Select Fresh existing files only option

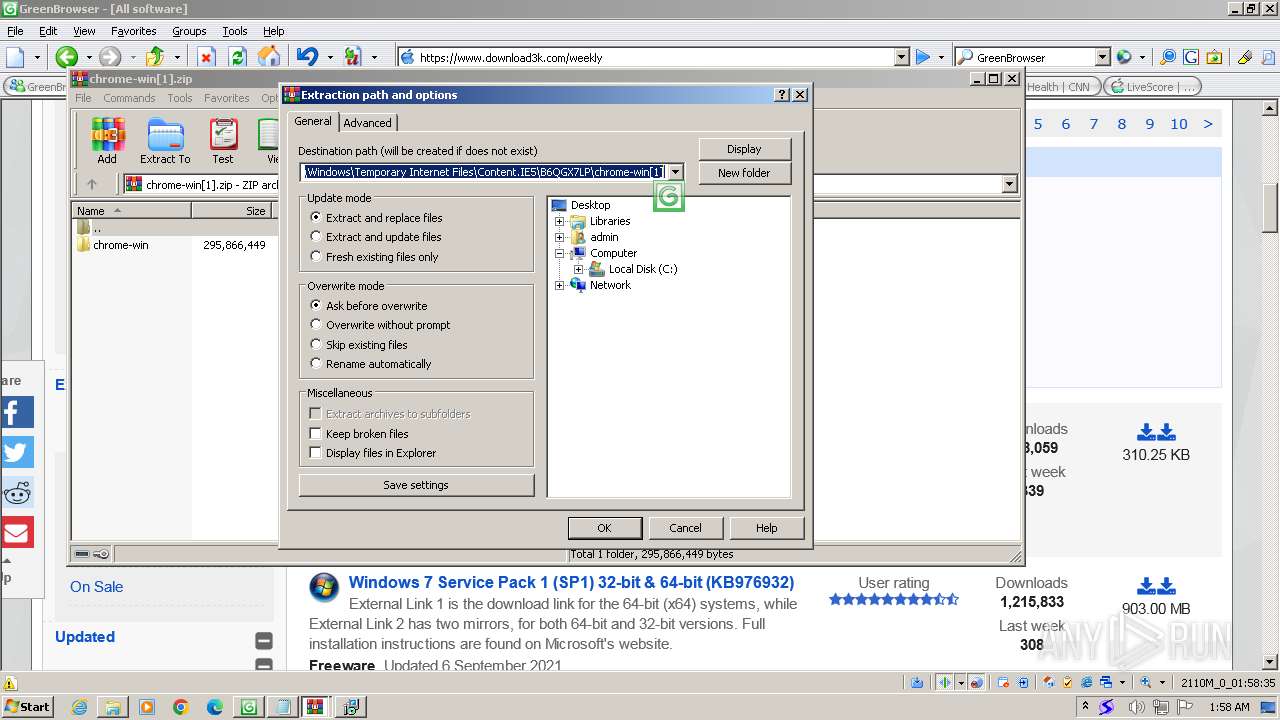(x=375, y=257)
